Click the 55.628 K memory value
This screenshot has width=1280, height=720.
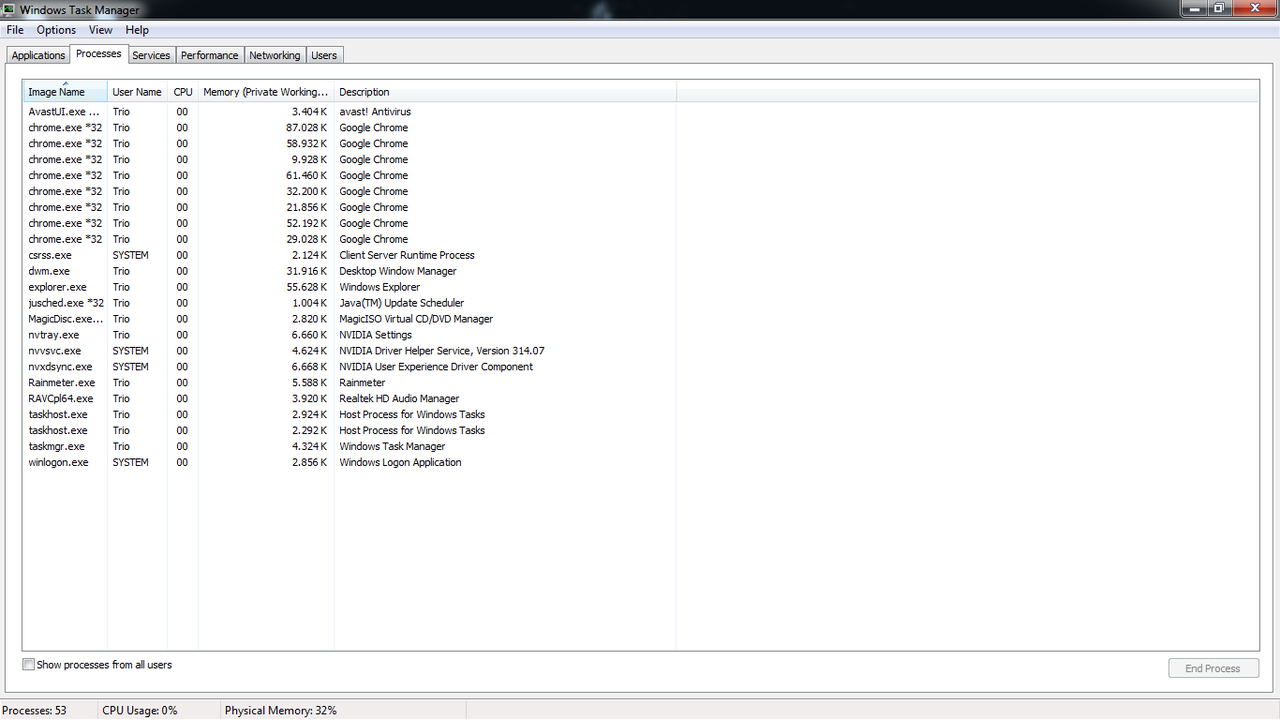(x=307, y=287)
